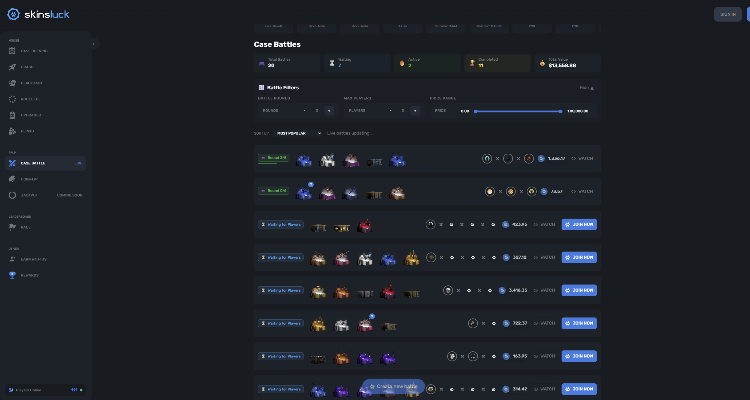Click the Create new battle button
750x400 pixels.
point(393,386)
